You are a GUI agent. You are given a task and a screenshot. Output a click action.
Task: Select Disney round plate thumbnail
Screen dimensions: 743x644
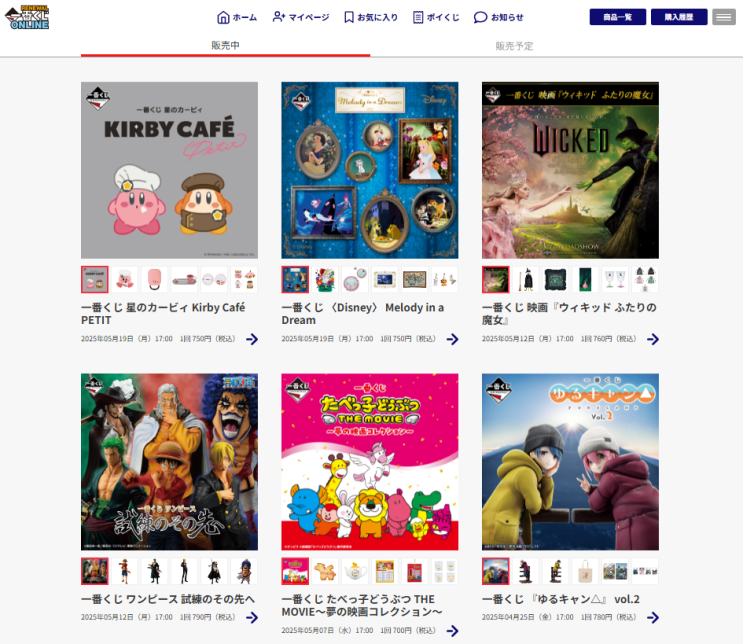(x=355, y=280)
